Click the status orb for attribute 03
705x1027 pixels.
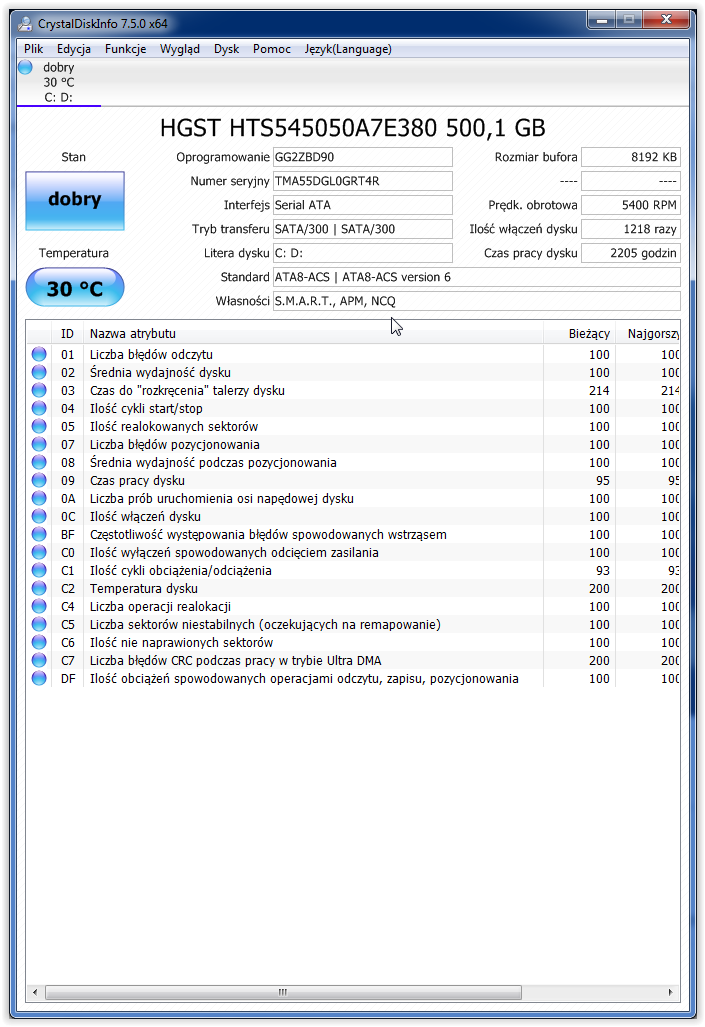click(39, 390)
